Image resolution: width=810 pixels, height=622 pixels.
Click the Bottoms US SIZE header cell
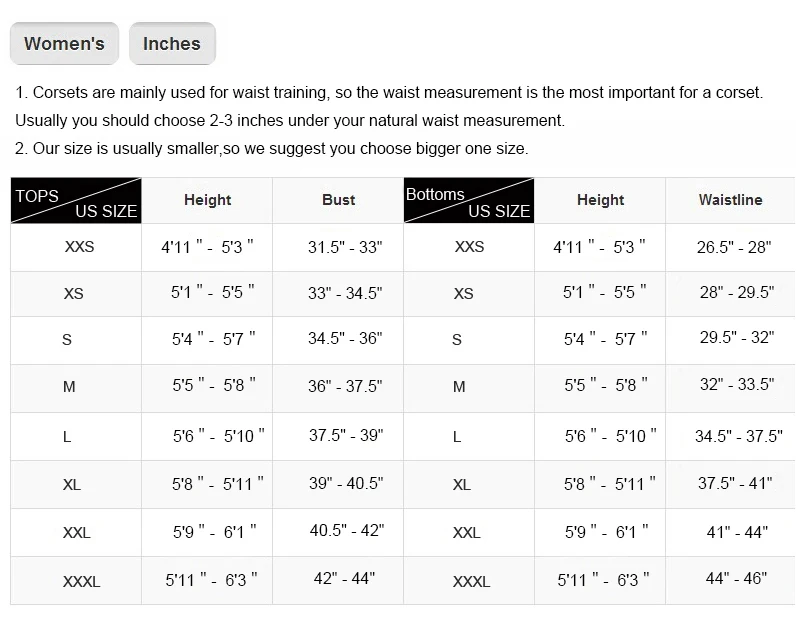(468, 201)
